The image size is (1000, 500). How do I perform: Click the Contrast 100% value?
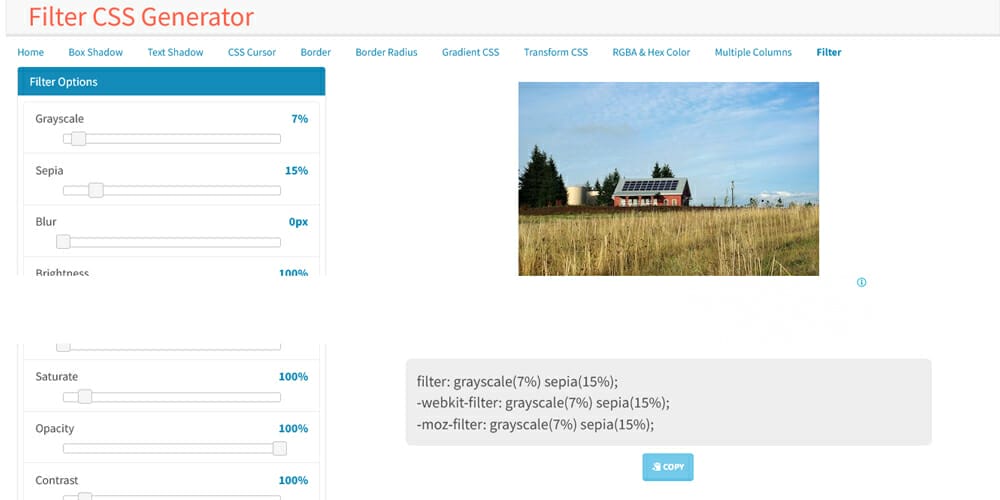pyautogui.click(x=293, y=480)
